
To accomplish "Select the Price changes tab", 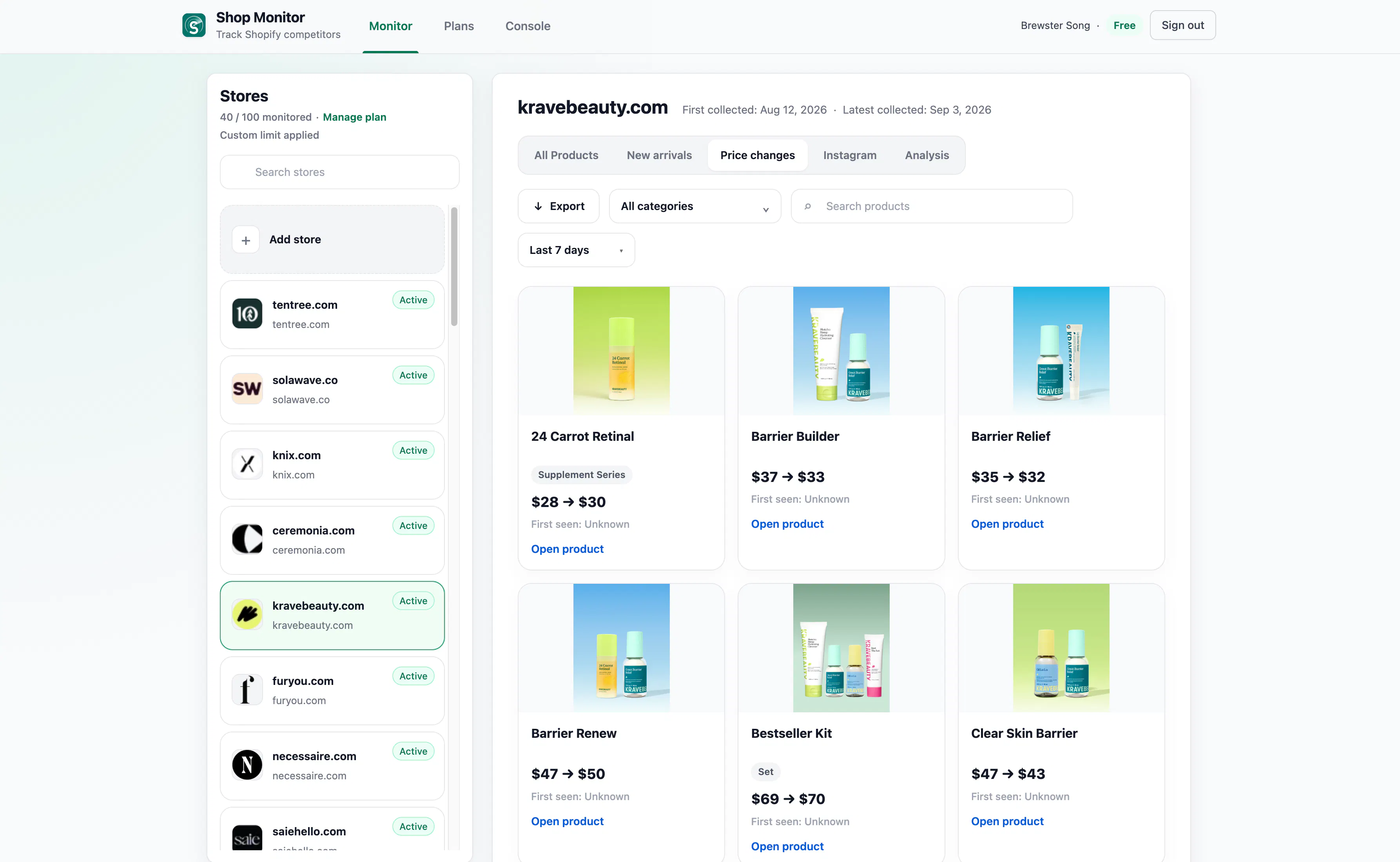I will pyautogui.click(x=757, y=156).
